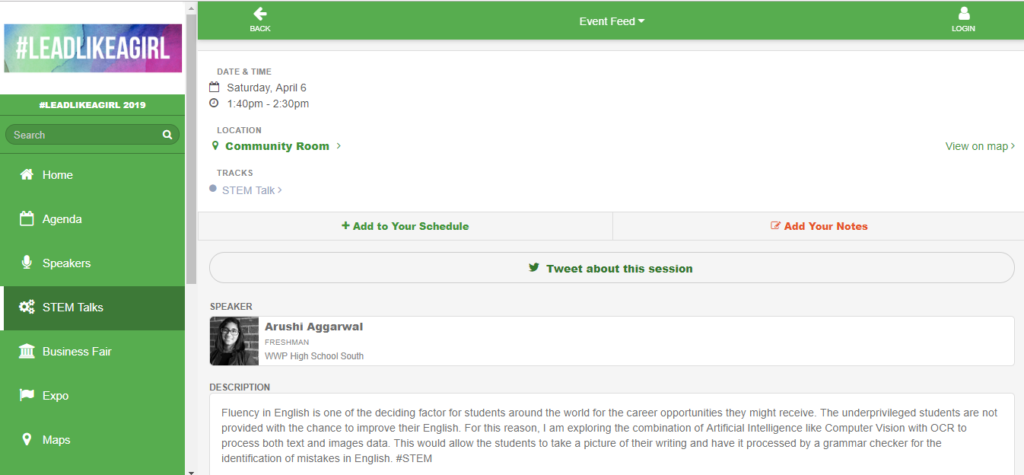This screenshot has height=475, width=1024.
Task: Open the Agenda calendar item
Action: [93, 220]
